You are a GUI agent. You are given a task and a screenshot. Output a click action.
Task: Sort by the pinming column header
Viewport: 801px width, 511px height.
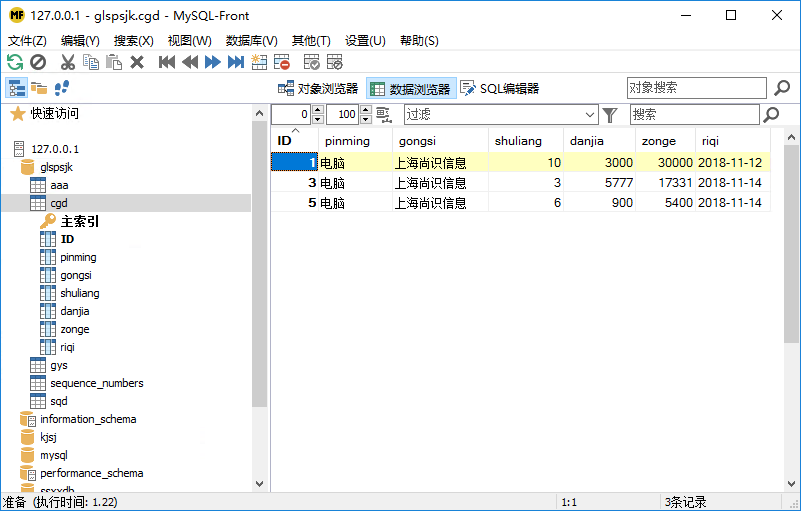click(x=355, y=141)
